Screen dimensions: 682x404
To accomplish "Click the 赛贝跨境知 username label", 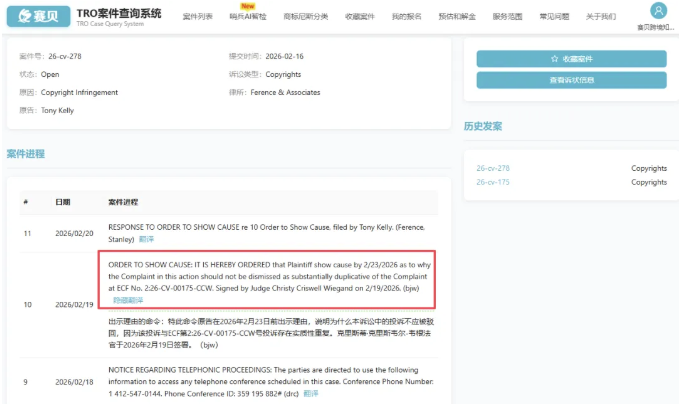I will tap(657, 27).
